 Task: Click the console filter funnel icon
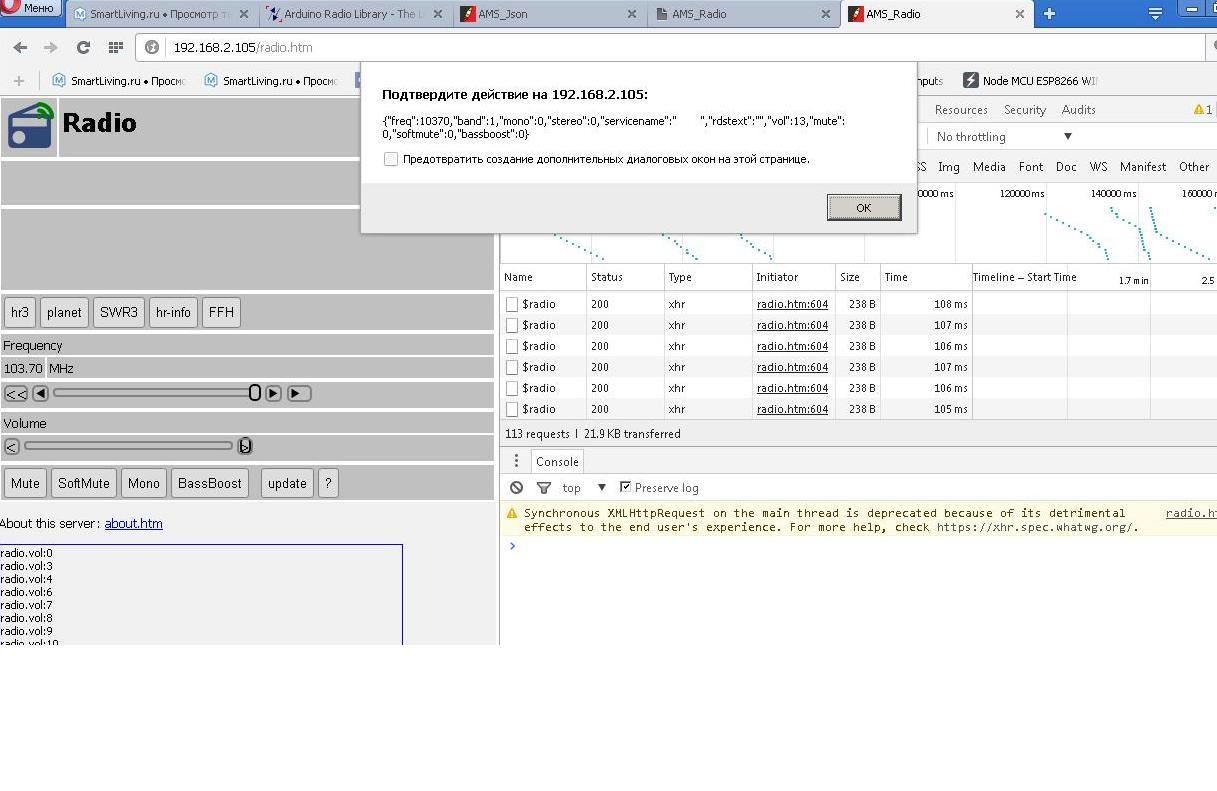point(543,488)
